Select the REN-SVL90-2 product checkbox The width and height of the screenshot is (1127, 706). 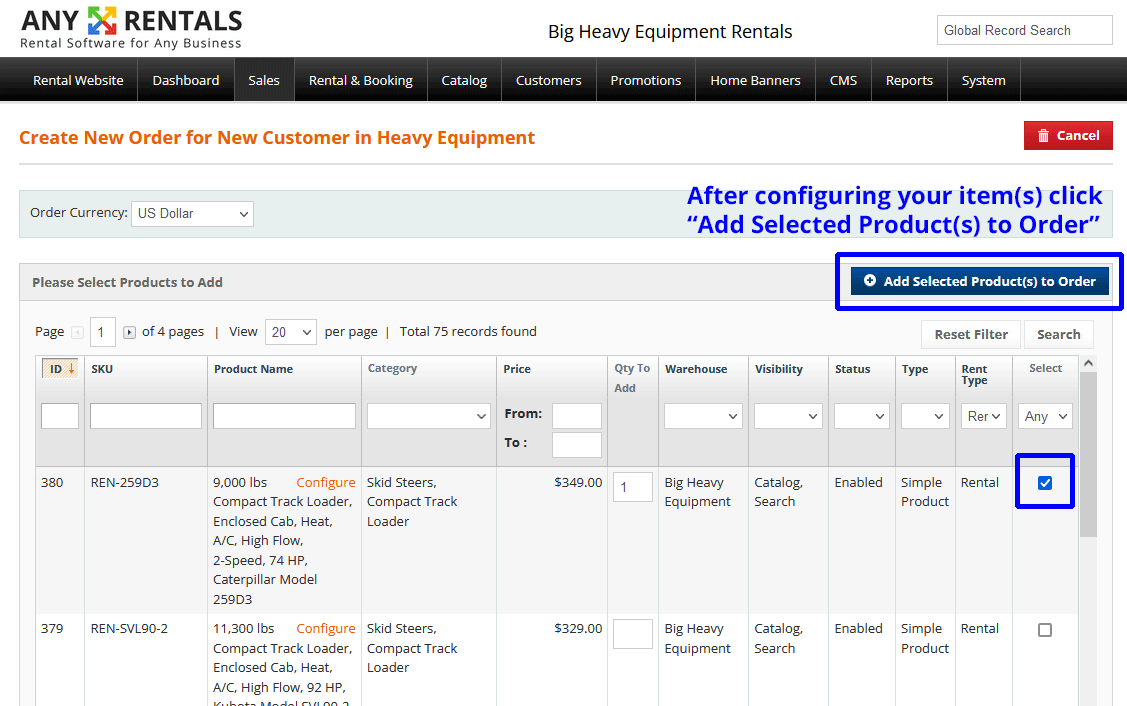coord(1045,630)
